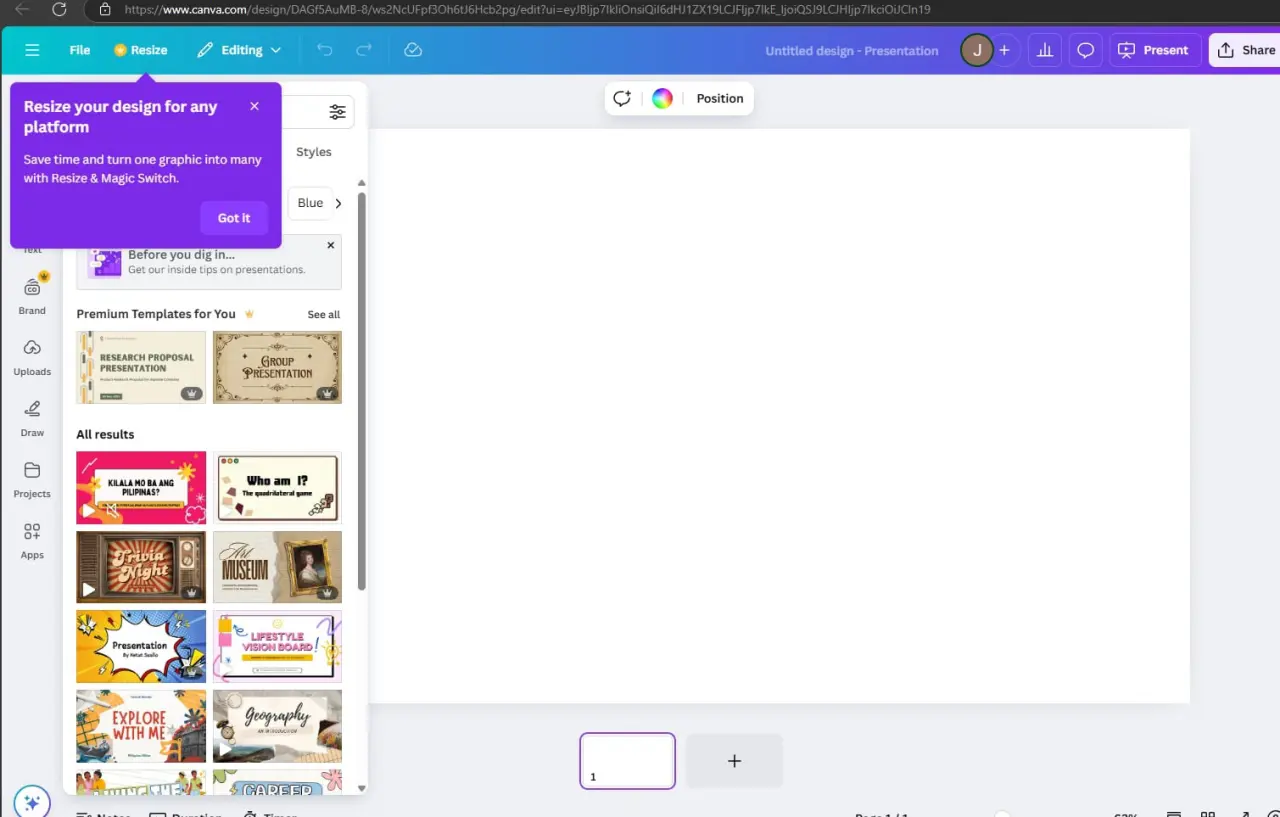
Task: Check cloud save status icon
Action: click(413, 50)
